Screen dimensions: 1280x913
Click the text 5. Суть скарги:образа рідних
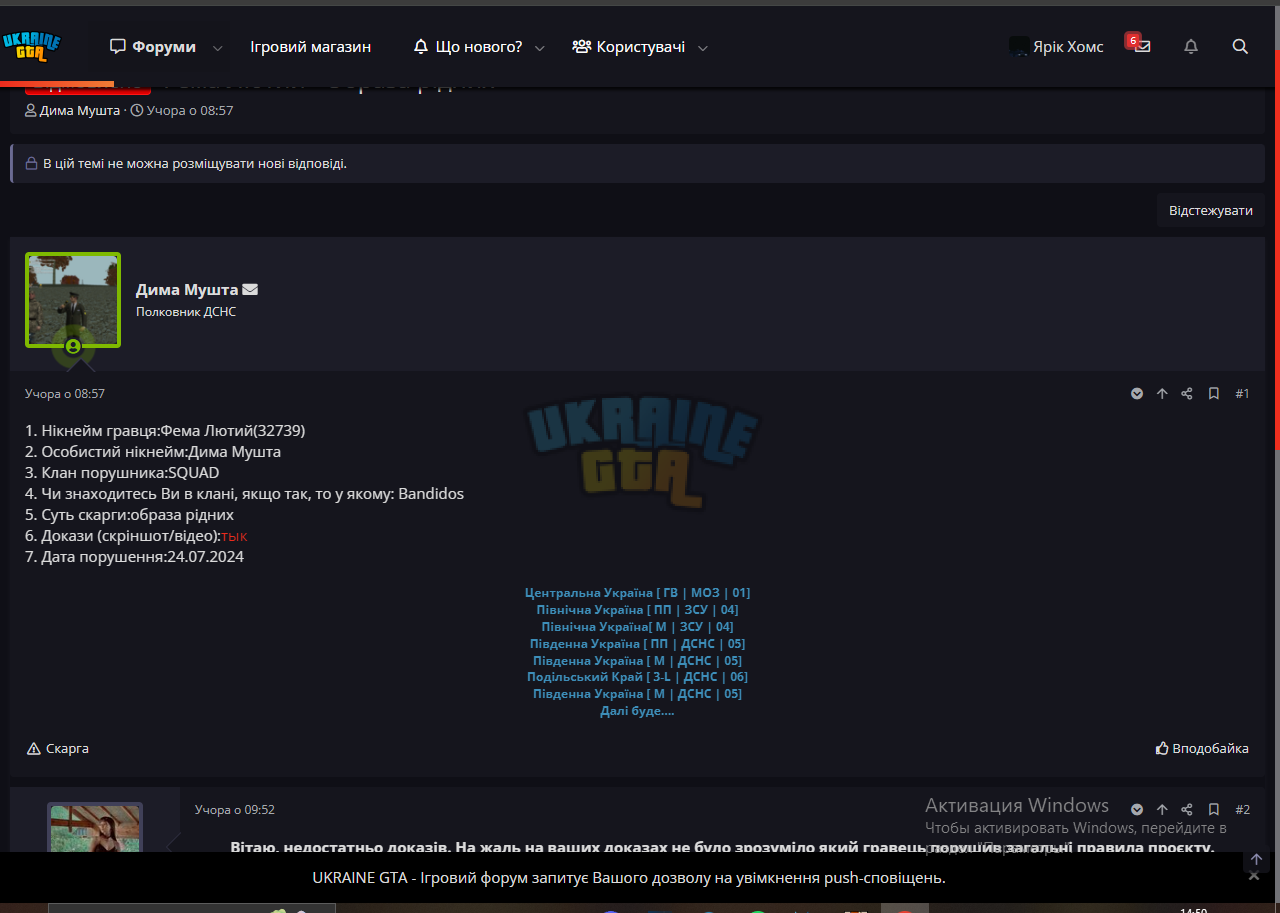point(130,515)
